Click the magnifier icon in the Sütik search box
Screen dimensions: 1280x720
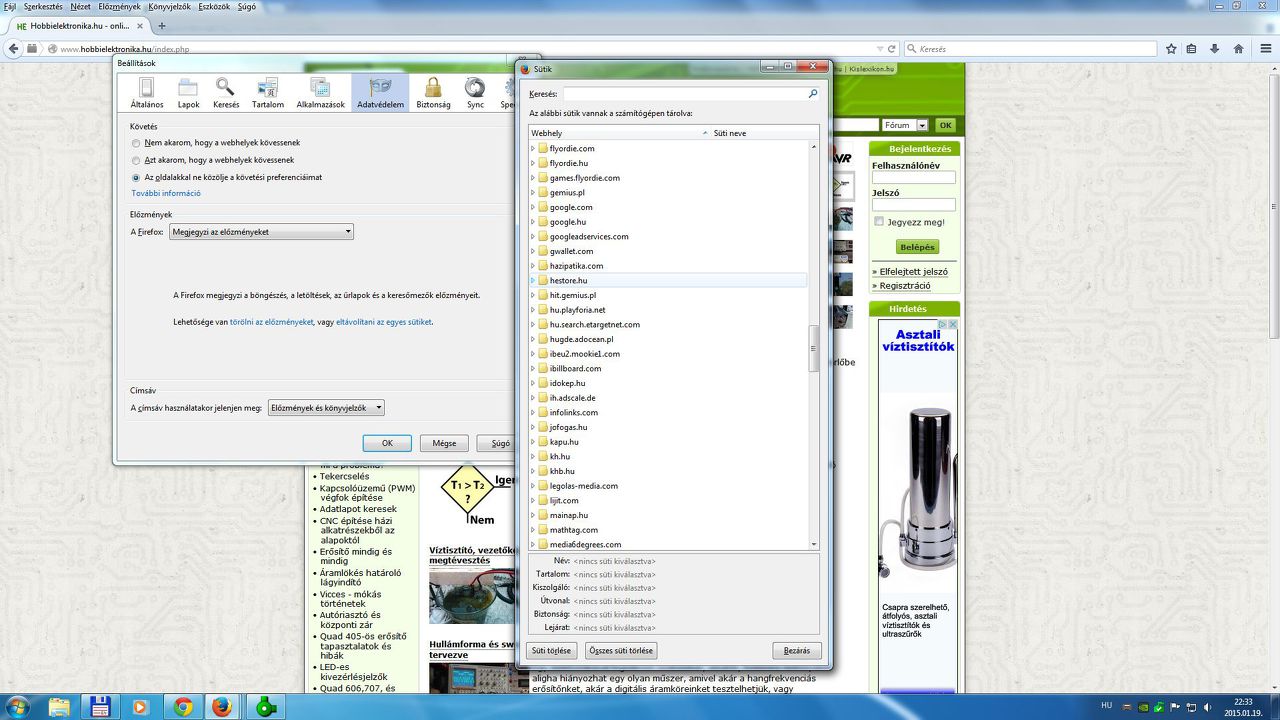tap(813, 94)
